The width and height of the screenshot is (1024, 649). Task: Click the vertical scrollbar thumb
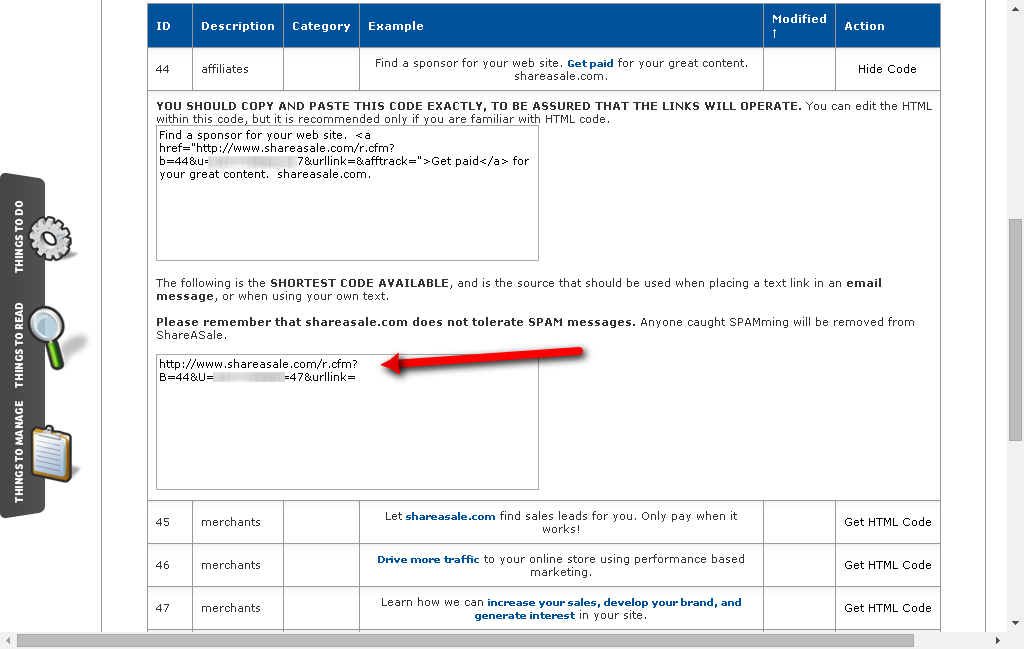click(x=1015, y=330)
